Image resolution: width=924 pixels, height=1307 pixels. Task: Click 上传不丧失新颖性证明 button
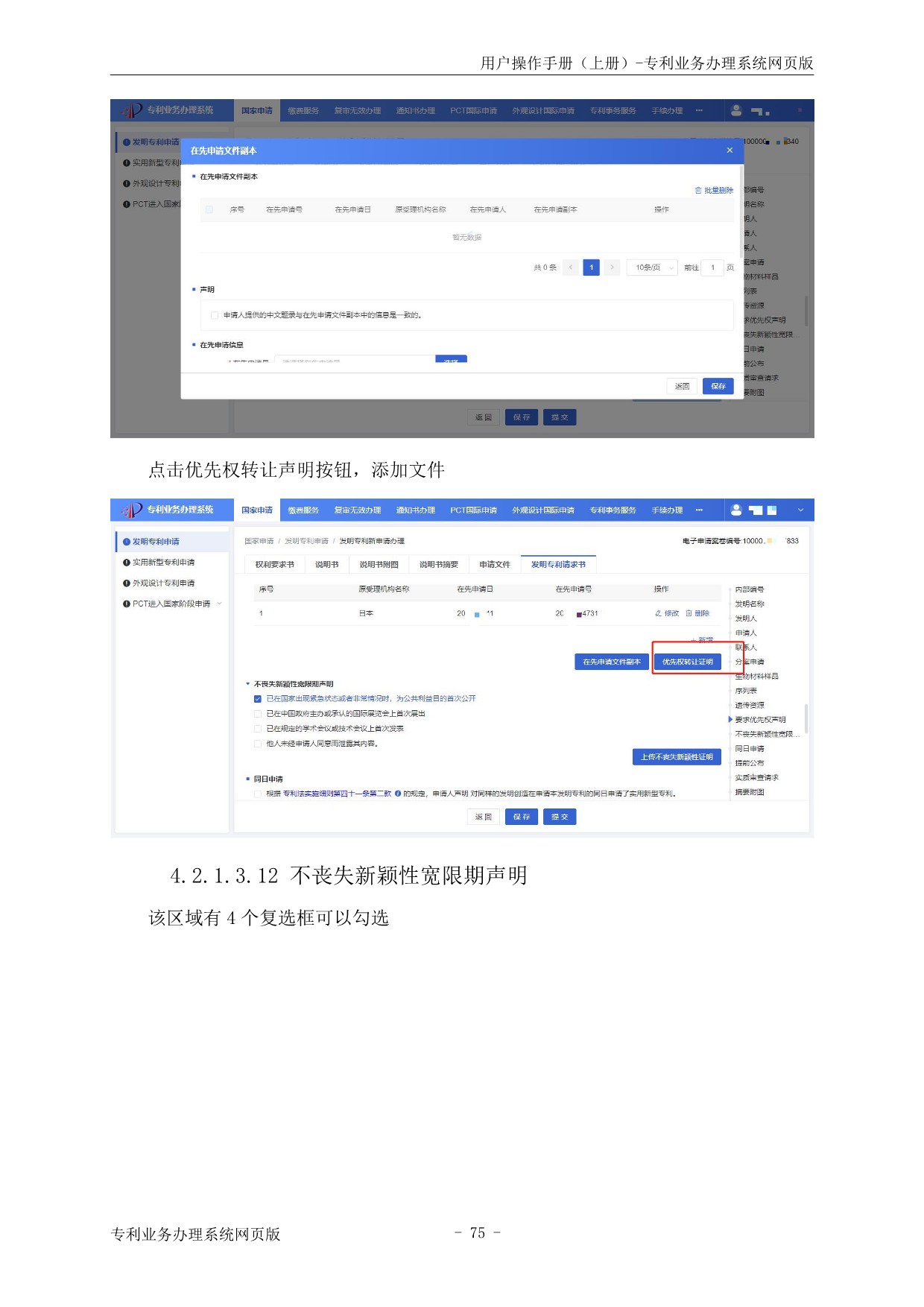tap(677, 757)
